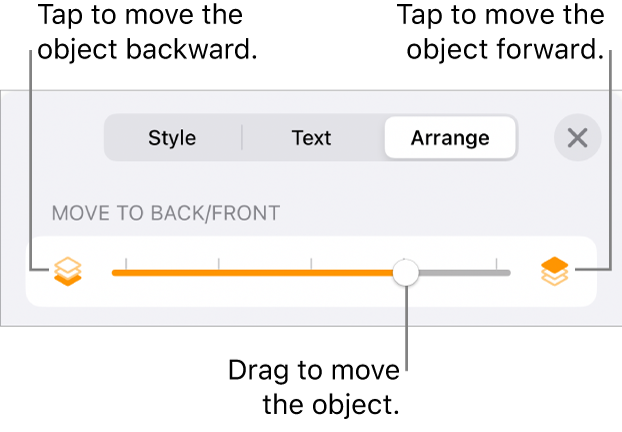Click the "Tap to move the object backward" caption
622x432 pixels.
[x=147, y=32]
